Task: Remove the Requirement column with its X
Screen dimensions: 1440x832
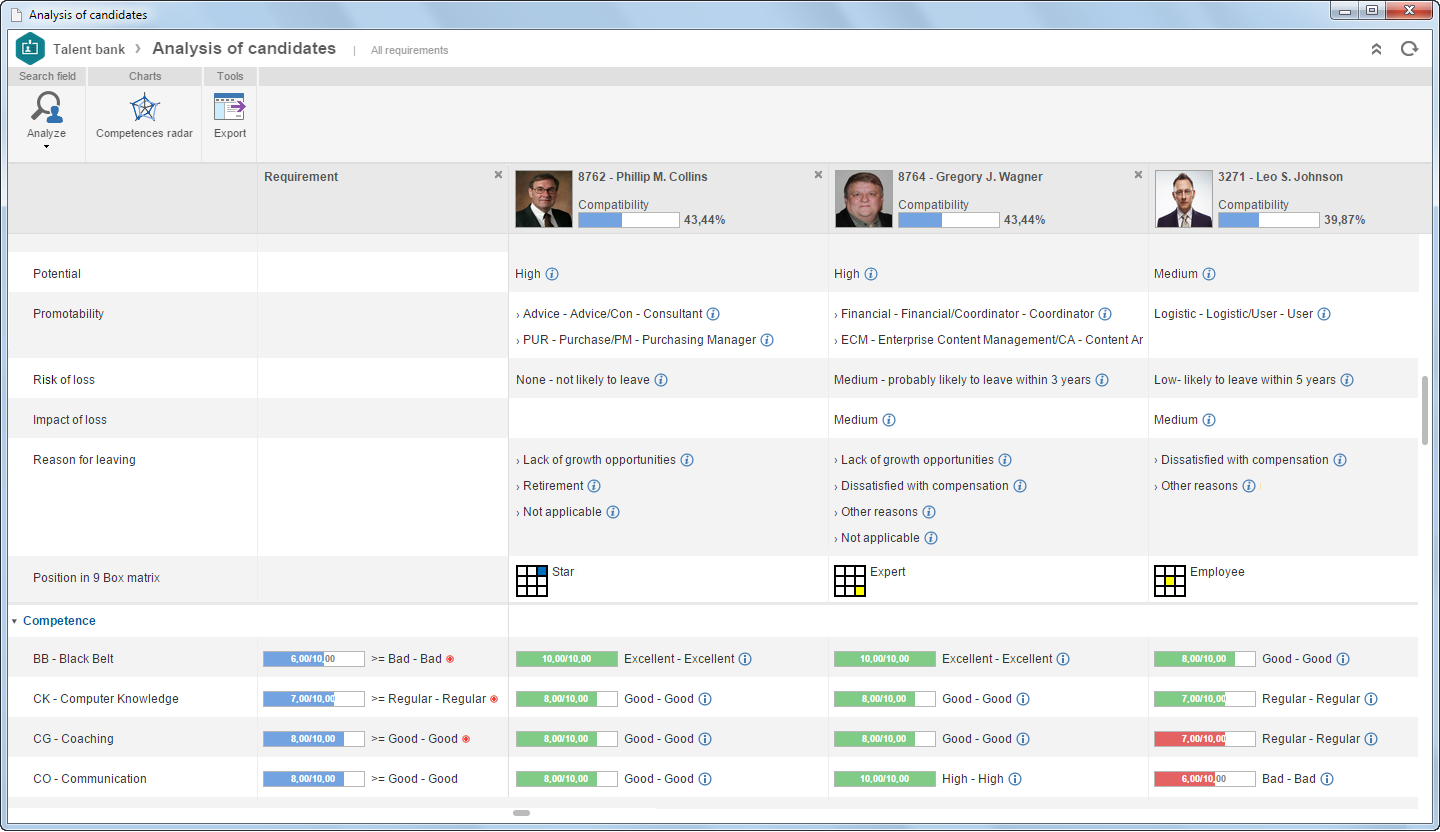Action: click(x=498, y=175)
